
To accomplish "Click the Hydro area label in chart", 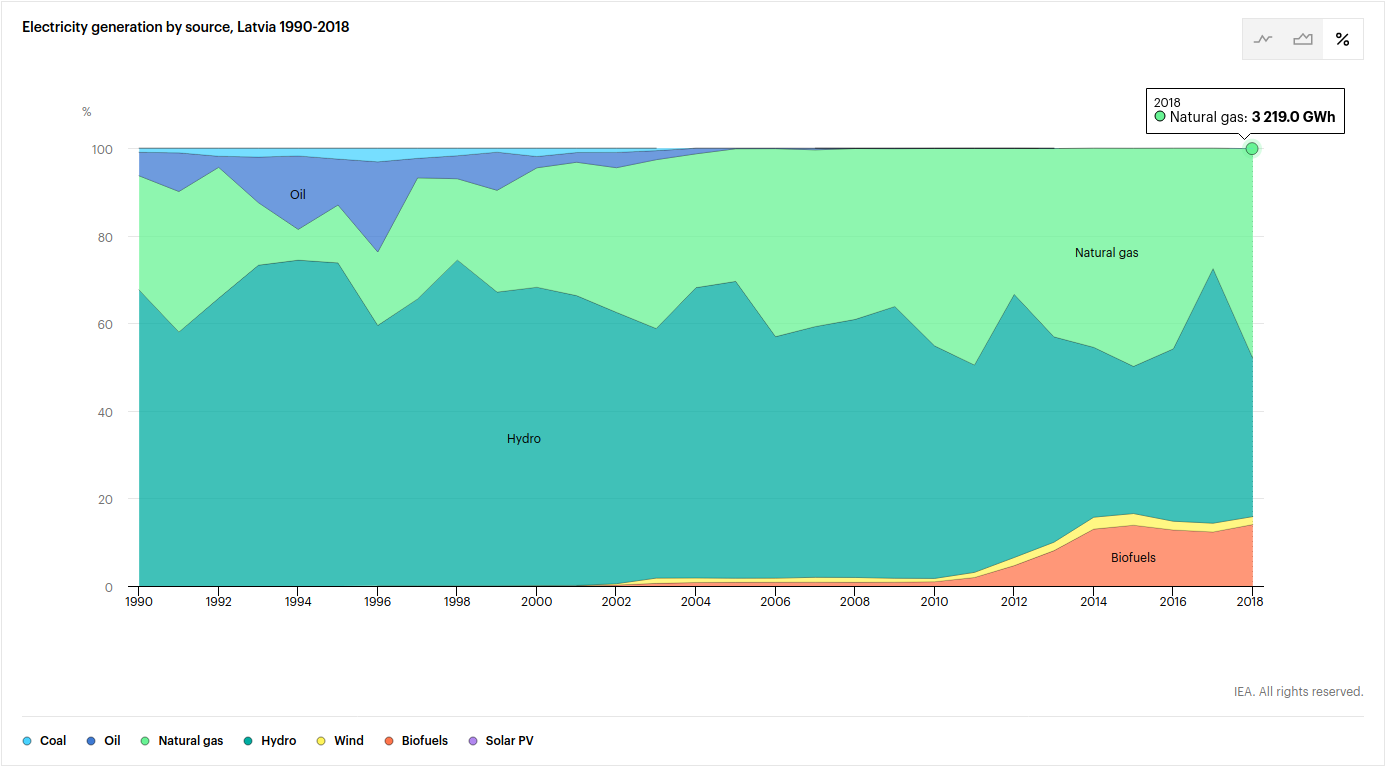I will [524, 439].
